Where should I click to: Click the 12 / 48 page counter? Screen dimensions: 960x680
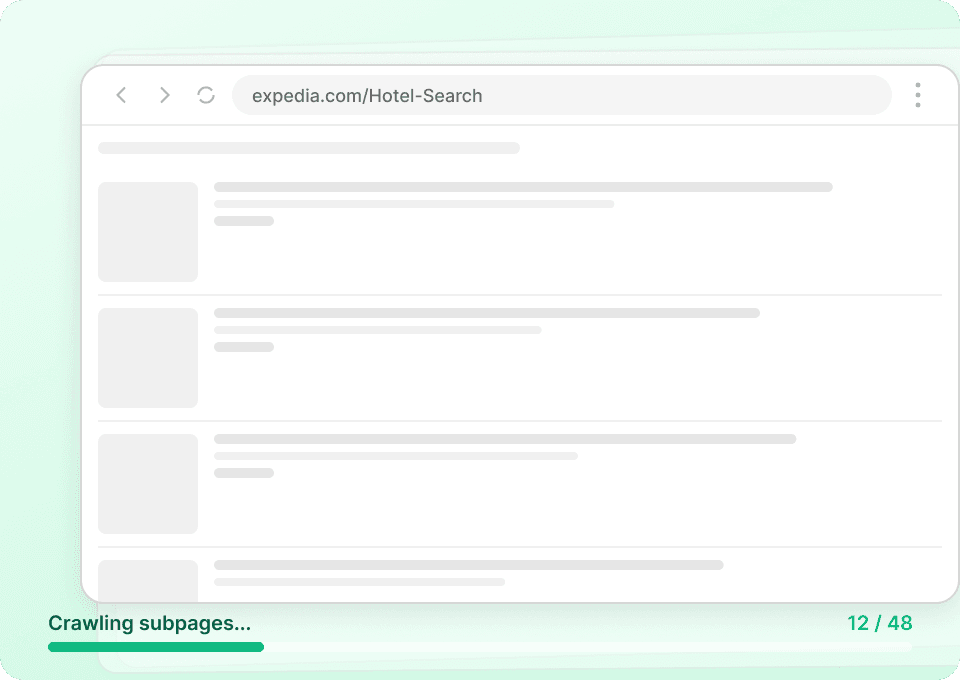pos(879,623)
